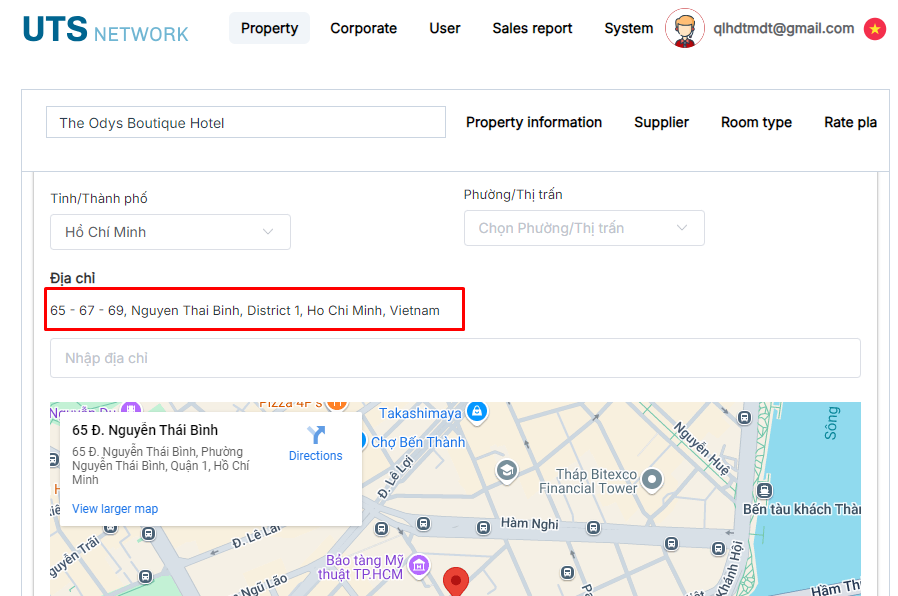Click the red location pin on map

[456, 581]
